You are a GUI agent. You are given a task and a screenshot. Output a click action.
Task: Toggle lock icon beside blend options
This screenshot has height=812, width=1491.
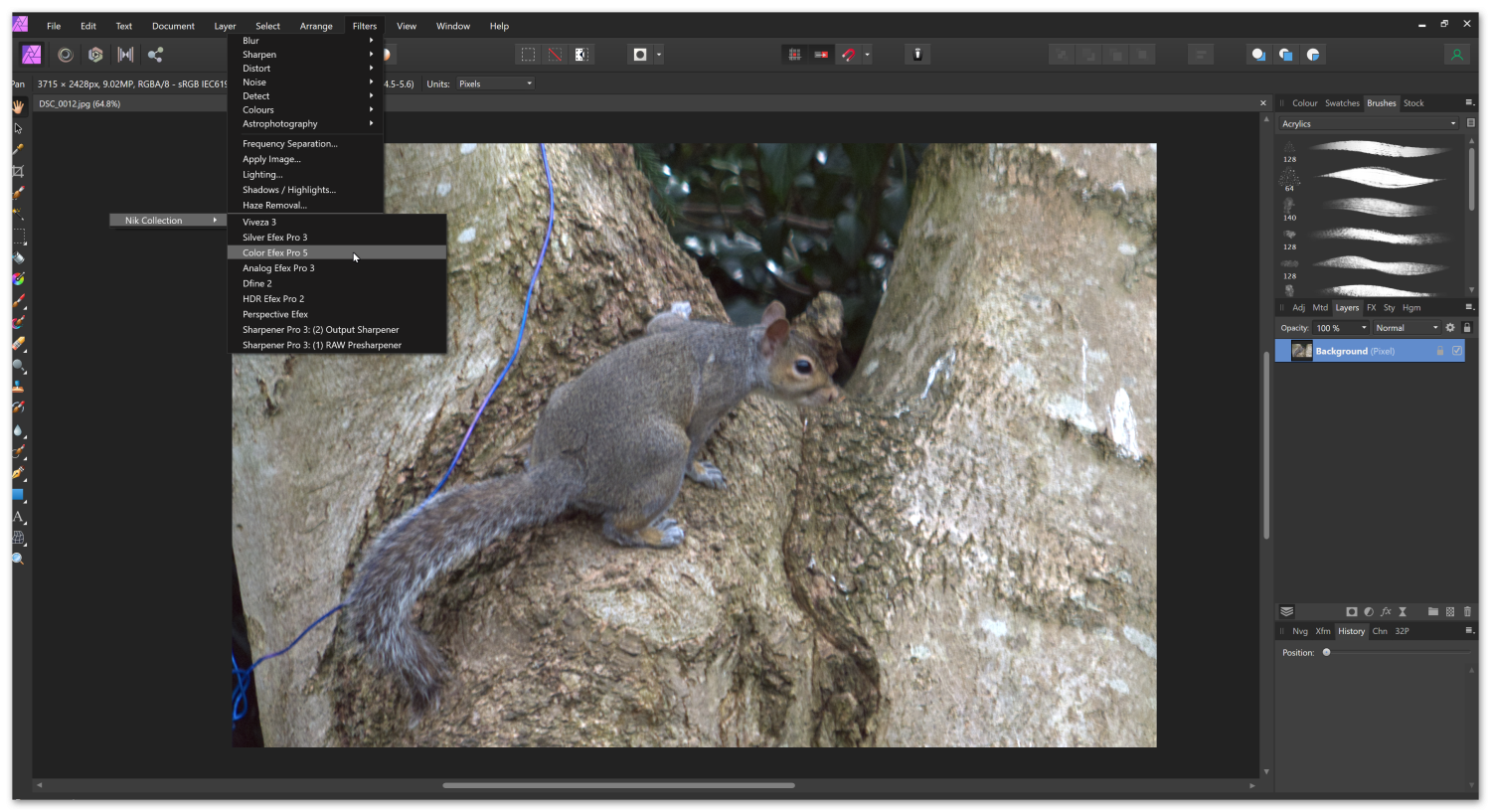tap(1467, 328)
